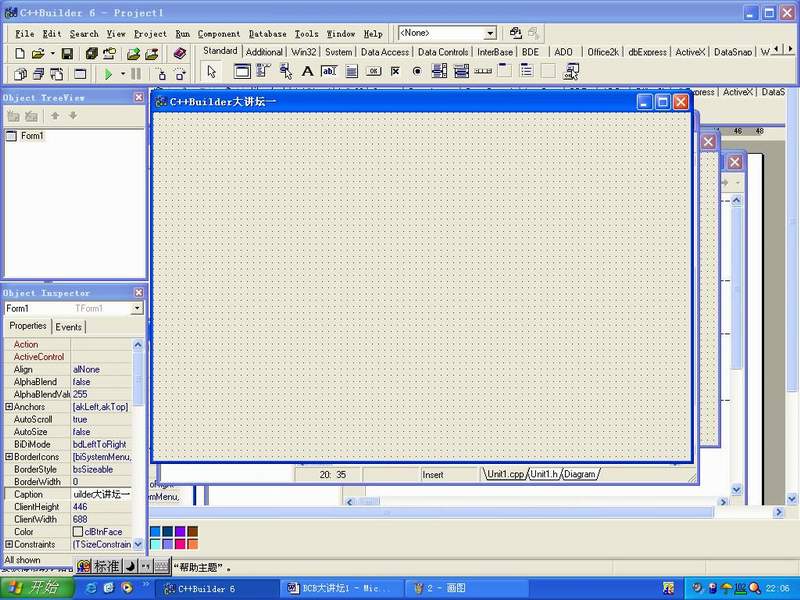Screen dimensions: 800x600
Task: Switch to the Win32 palette tab
Action: coord(304,52)
